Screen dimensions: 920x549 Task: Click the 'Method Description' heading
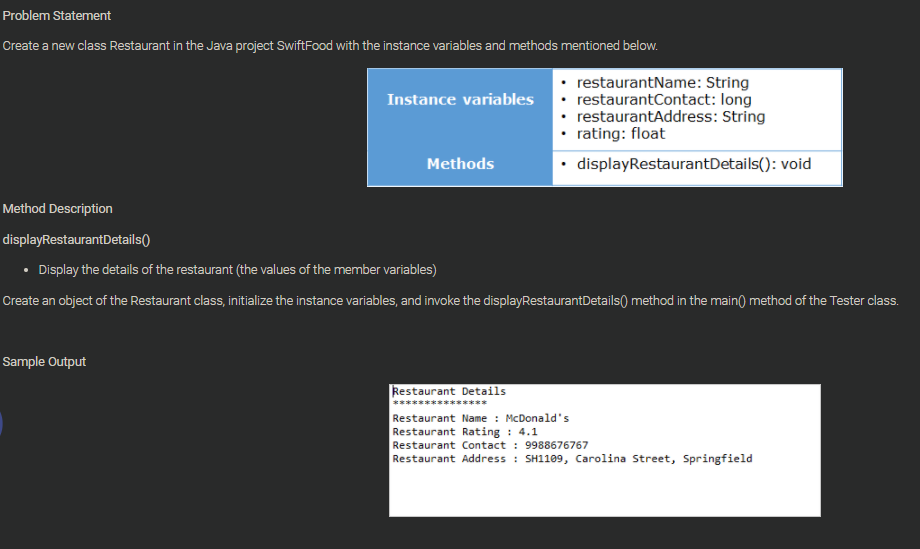point(58,209)
